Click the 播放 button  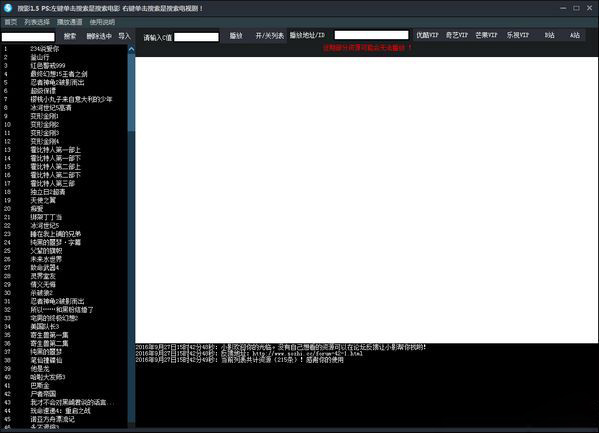click(x=236, y=36)
